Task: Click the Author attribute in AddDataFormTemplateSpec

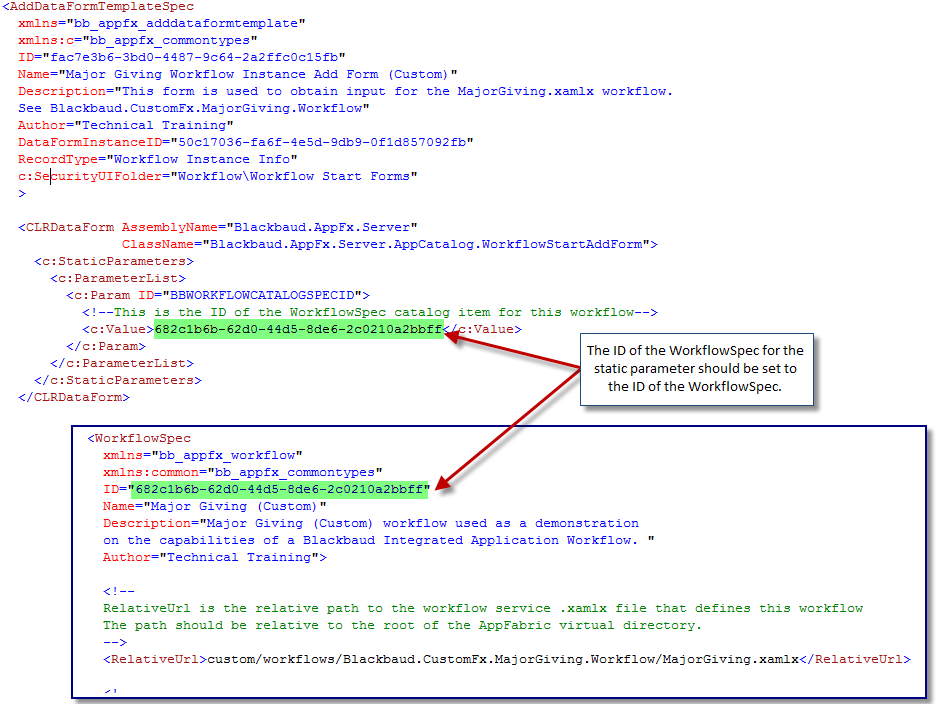Action: (126, 125)
